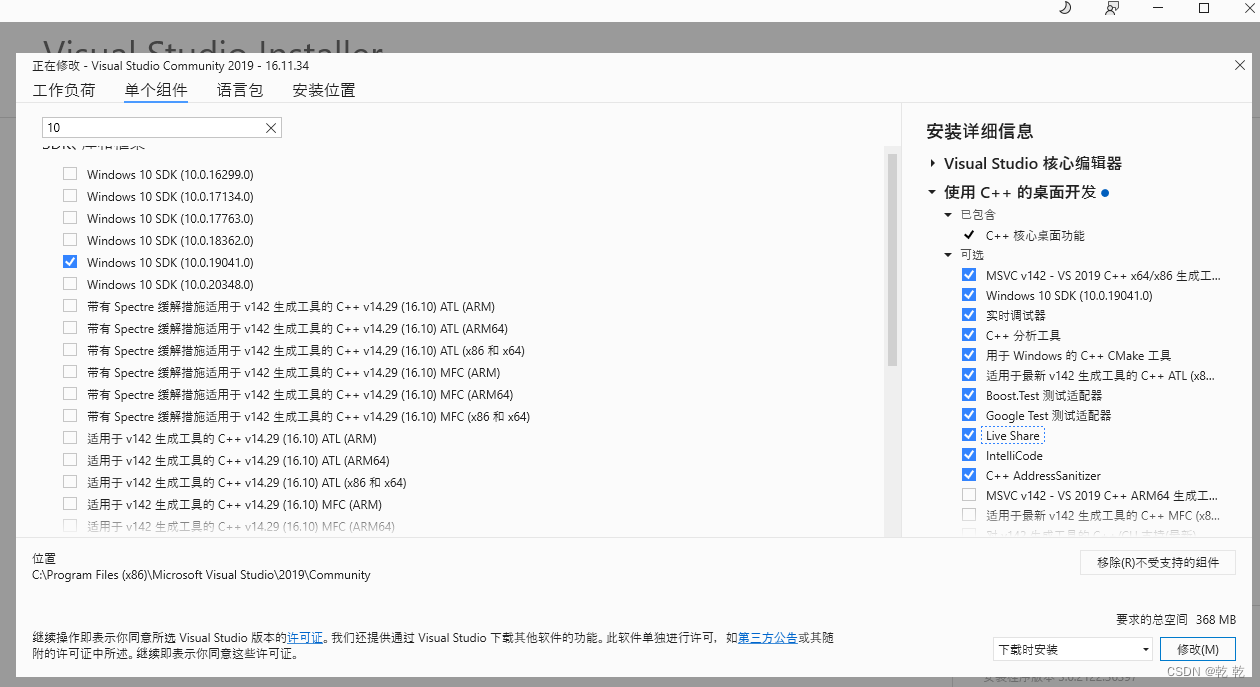The height and width of the screenshot is (687, 1260).
Task: Untick Windows 10 SDK (10.0.19041.0) in component list
Action: click(x=70, y=261)
